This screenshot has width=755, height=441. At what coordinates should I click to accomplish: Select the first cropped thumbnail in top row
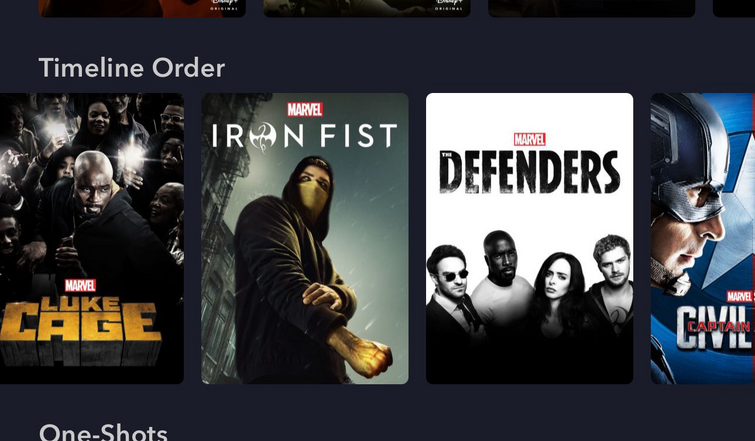point(142,8)
